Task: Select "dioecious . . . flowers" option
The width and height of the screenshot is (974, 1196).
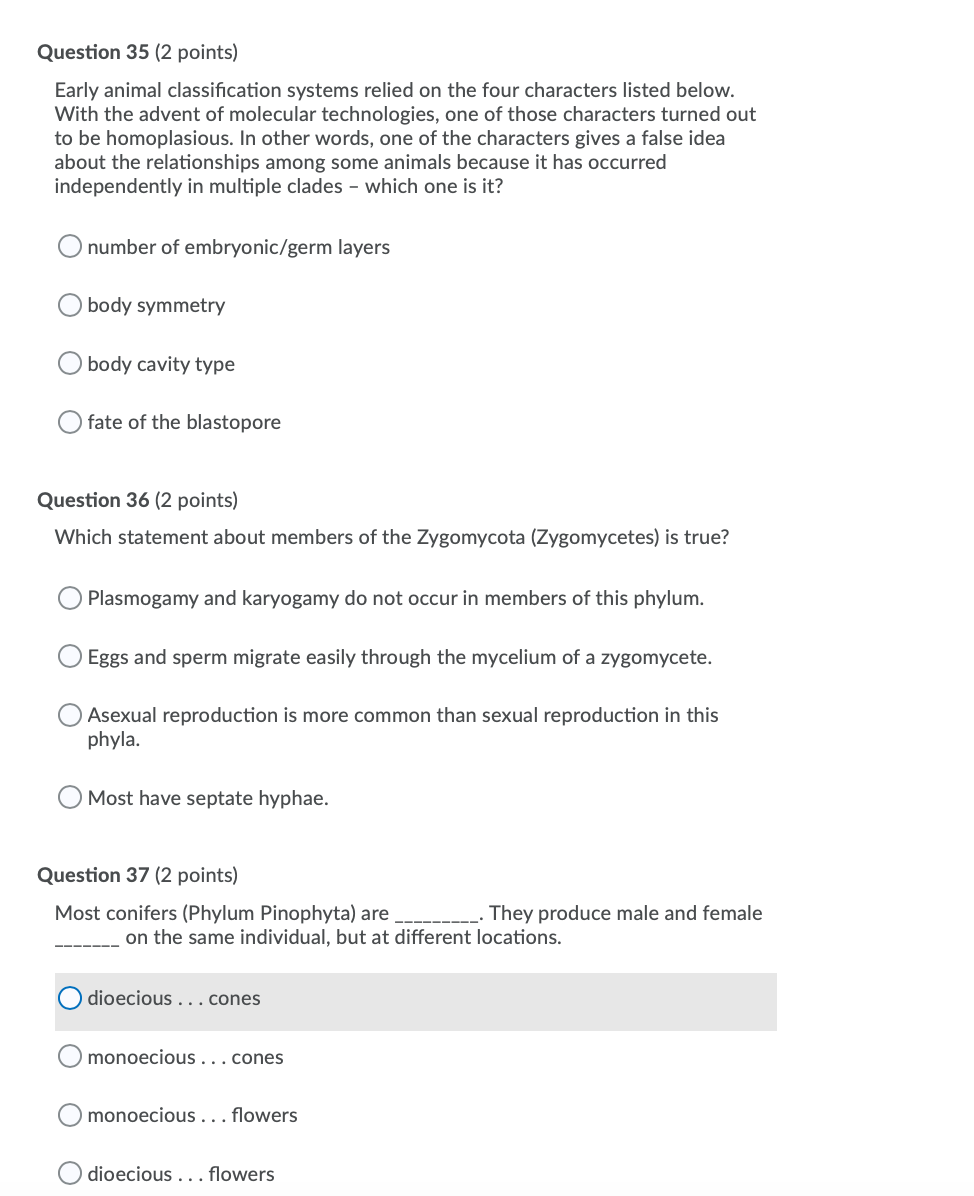Action: tap(70, 1172)
